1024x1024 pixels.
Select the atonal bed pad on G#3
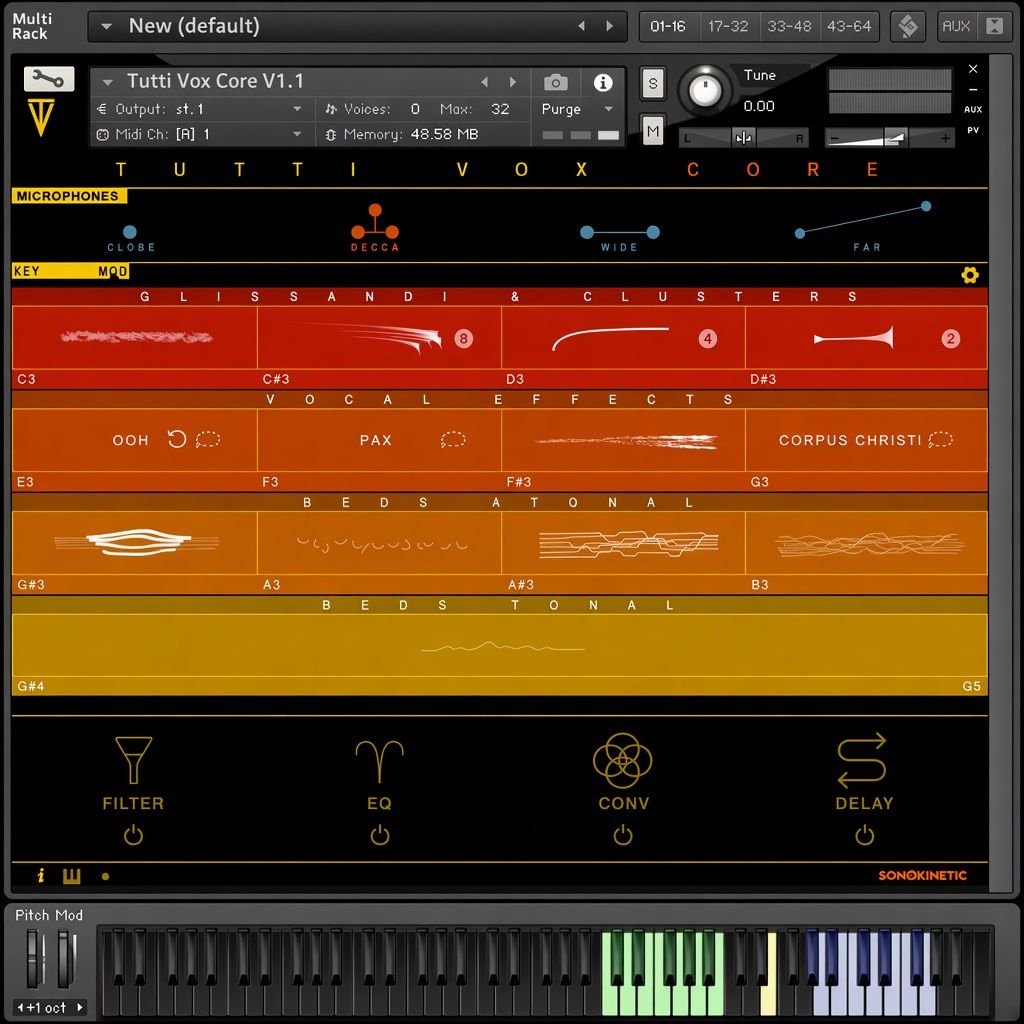[135, 543]
